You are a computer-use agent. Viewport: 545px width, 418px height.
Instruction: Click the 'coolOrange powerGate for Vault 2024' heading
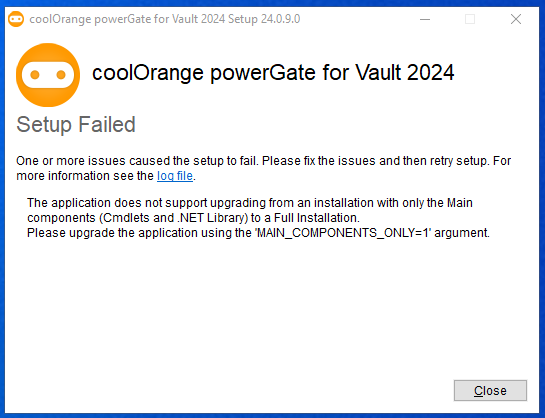coord(273,73)
